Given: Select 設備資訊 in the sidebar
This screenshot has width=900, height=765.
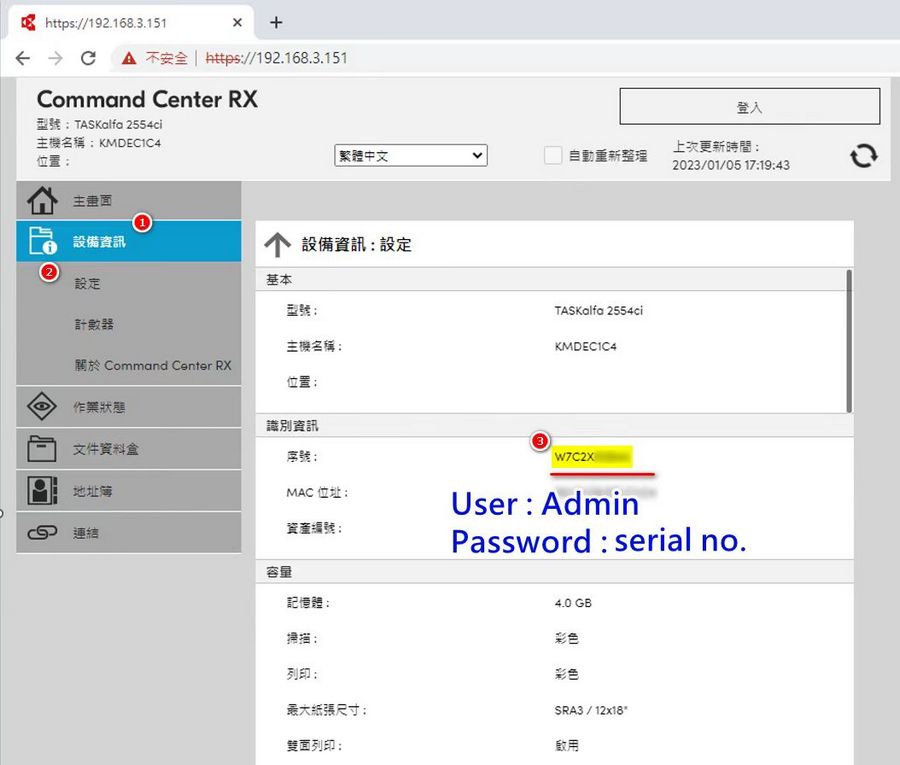Looking at the screenshot, I should coord(129,241).
